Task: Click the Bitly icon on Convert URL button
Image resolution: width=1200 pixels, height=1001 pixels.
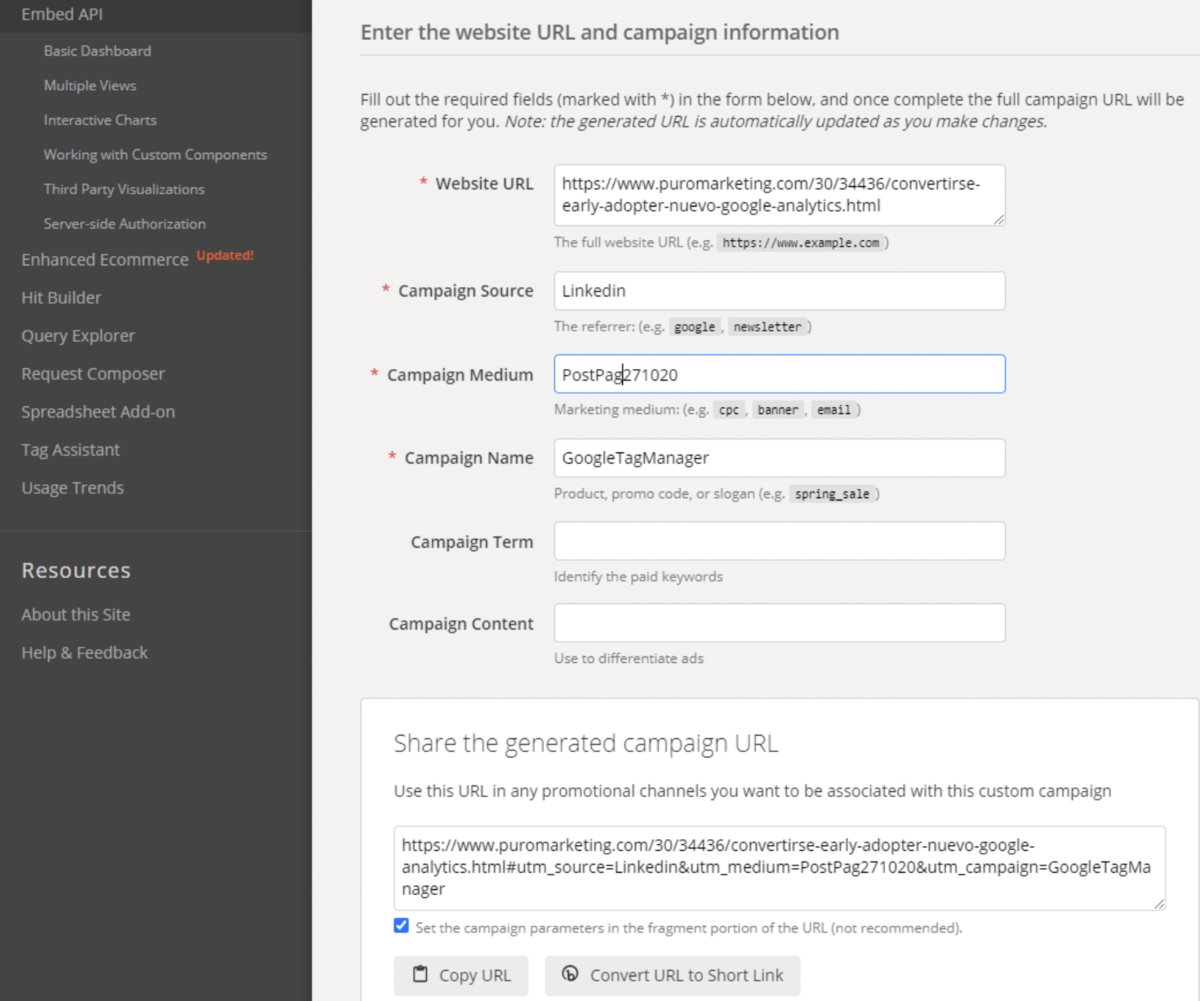Action: [571, 974]
